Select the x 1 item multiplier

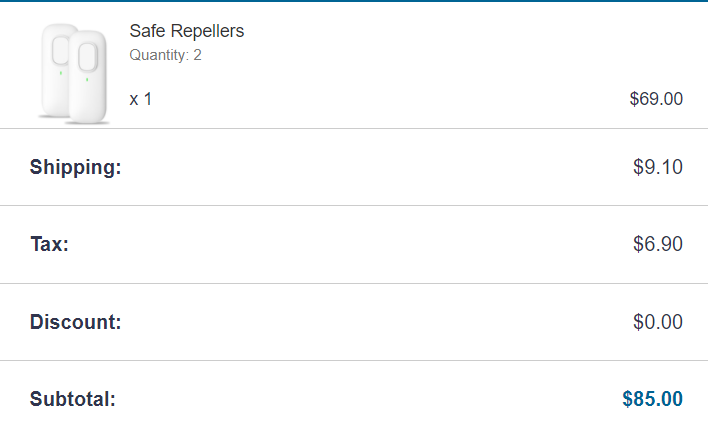point(141,99)
